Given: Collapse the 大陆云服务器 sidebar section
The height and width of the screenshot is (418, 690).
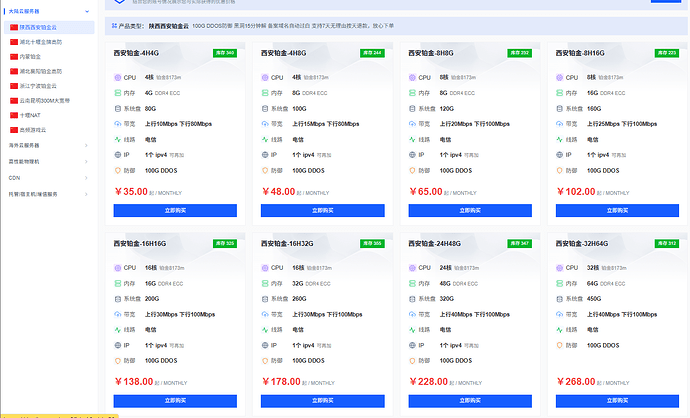Looking at the screenshot, I should tap(87, 11).
